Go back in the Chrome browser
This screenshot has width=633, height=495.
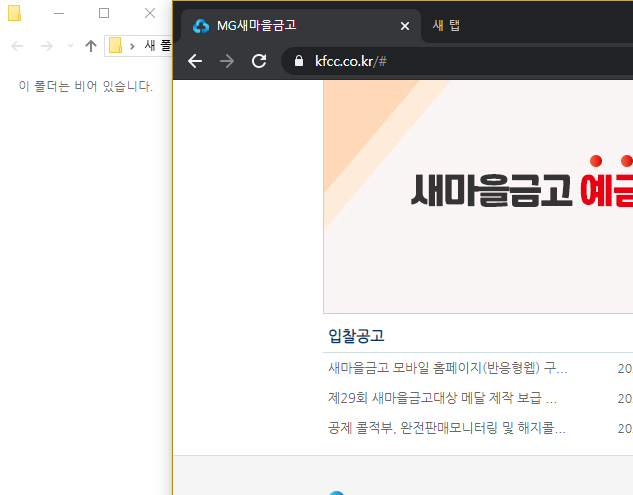click(195, 61)
